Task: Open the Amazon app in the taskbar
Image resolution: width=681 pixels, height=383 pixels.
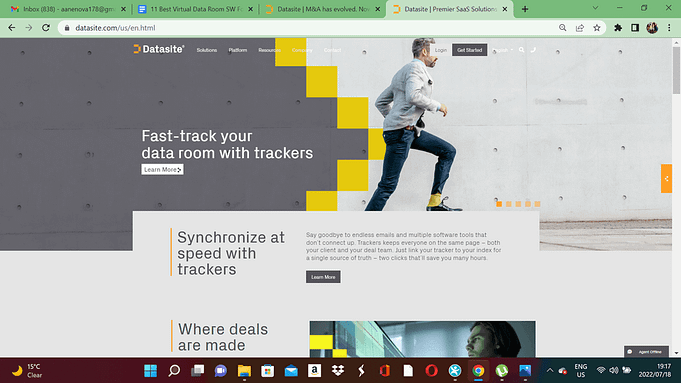Action: 314,370
